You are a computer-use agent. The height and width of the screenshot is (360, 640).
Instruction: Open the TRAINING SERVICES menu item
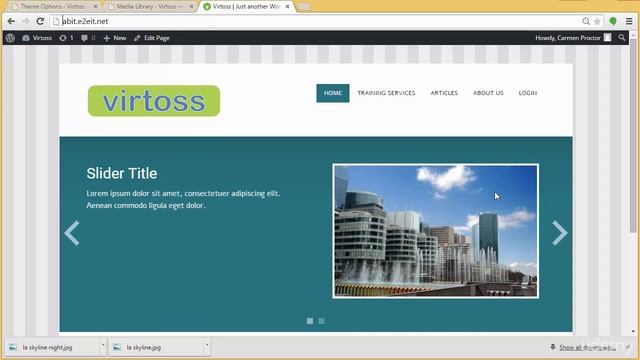(386, 93)
